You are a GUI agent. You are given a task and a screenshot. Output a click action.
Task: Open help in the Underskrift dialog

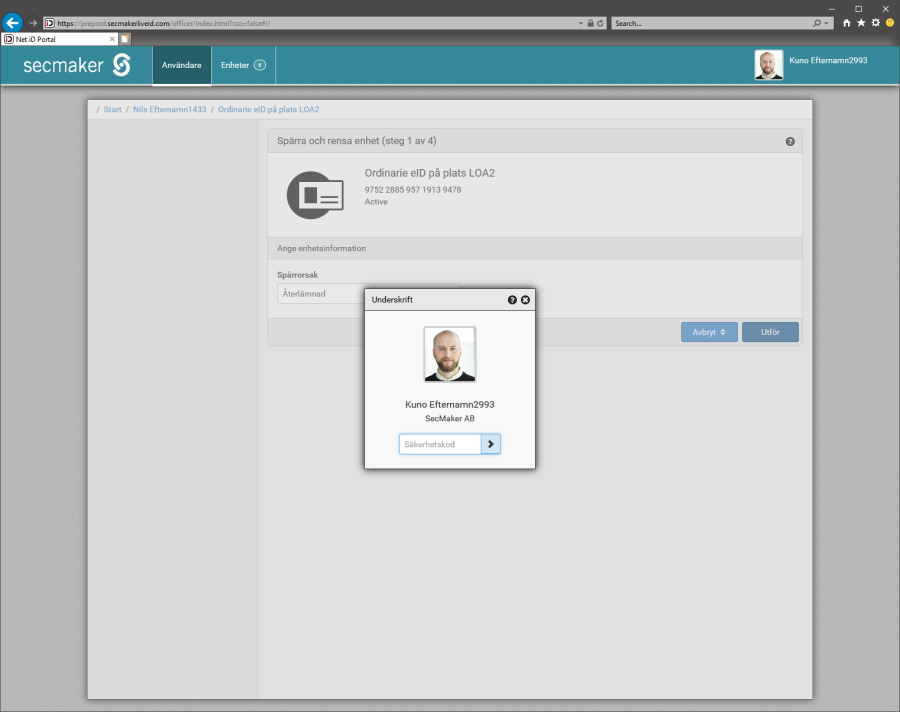click(512, 300)
